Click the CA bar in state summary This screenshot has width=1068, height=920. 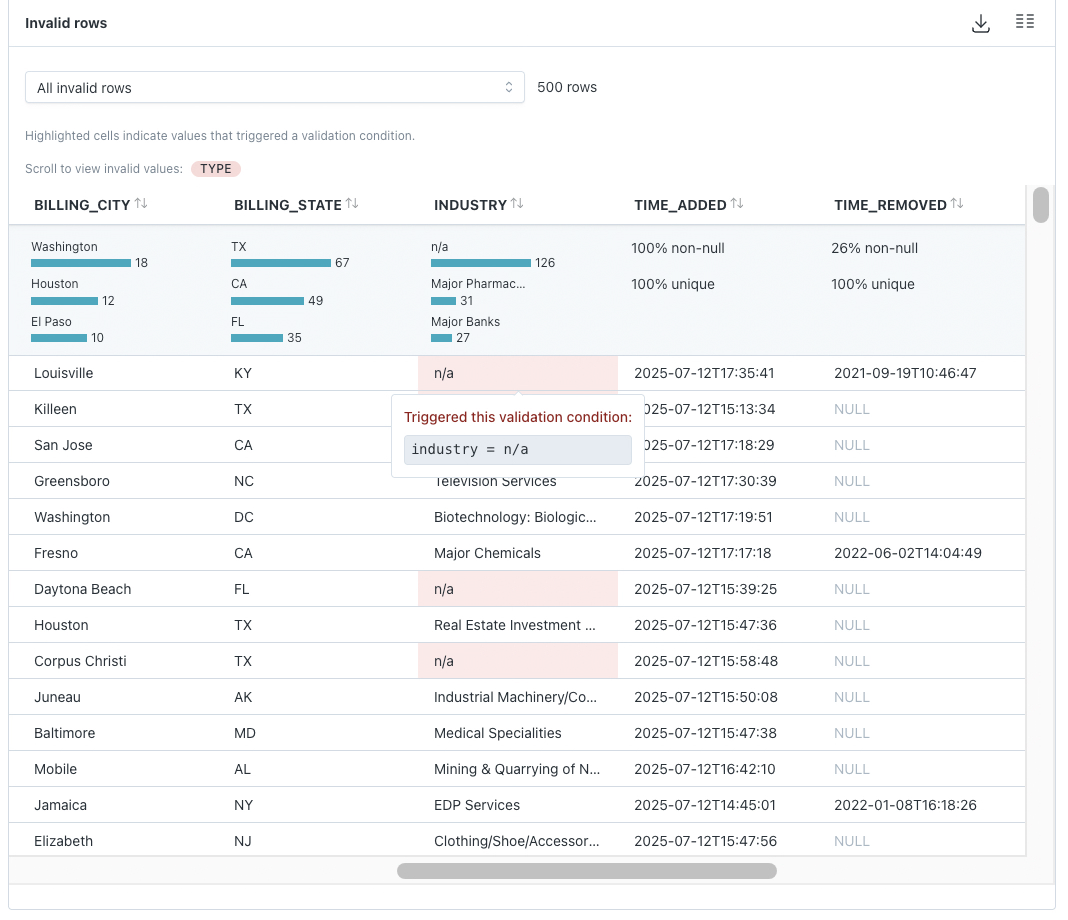point(268,301)
